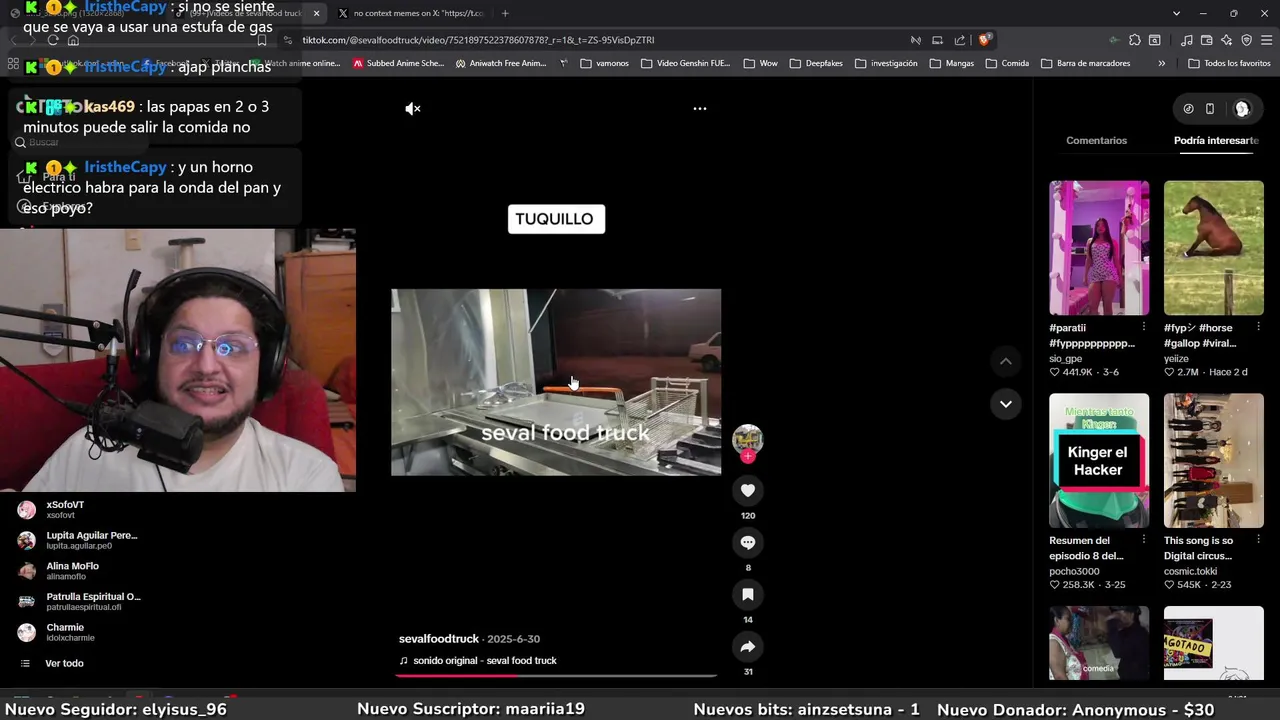Viewport: 1280px width, 720px height.
Task: Open Lupita Aguilar Pere... account
Action: click(x=78, y=540)
